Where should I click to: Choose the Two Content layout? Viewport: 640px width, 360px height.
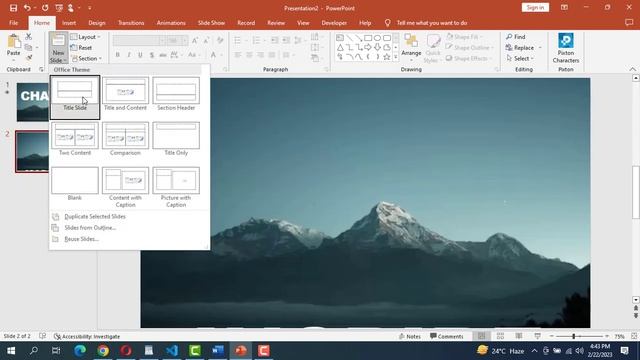coord(75,139)
